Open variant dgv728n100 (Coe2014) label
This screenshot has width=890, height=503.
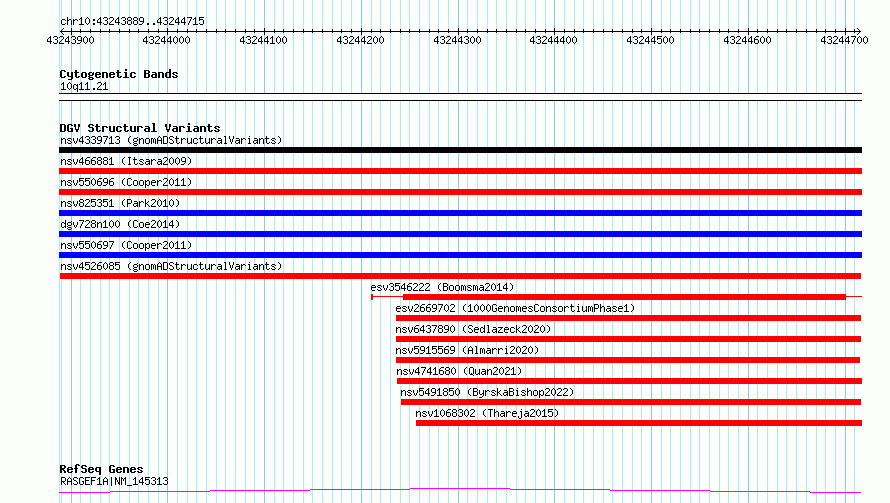[x=120, y=224]
